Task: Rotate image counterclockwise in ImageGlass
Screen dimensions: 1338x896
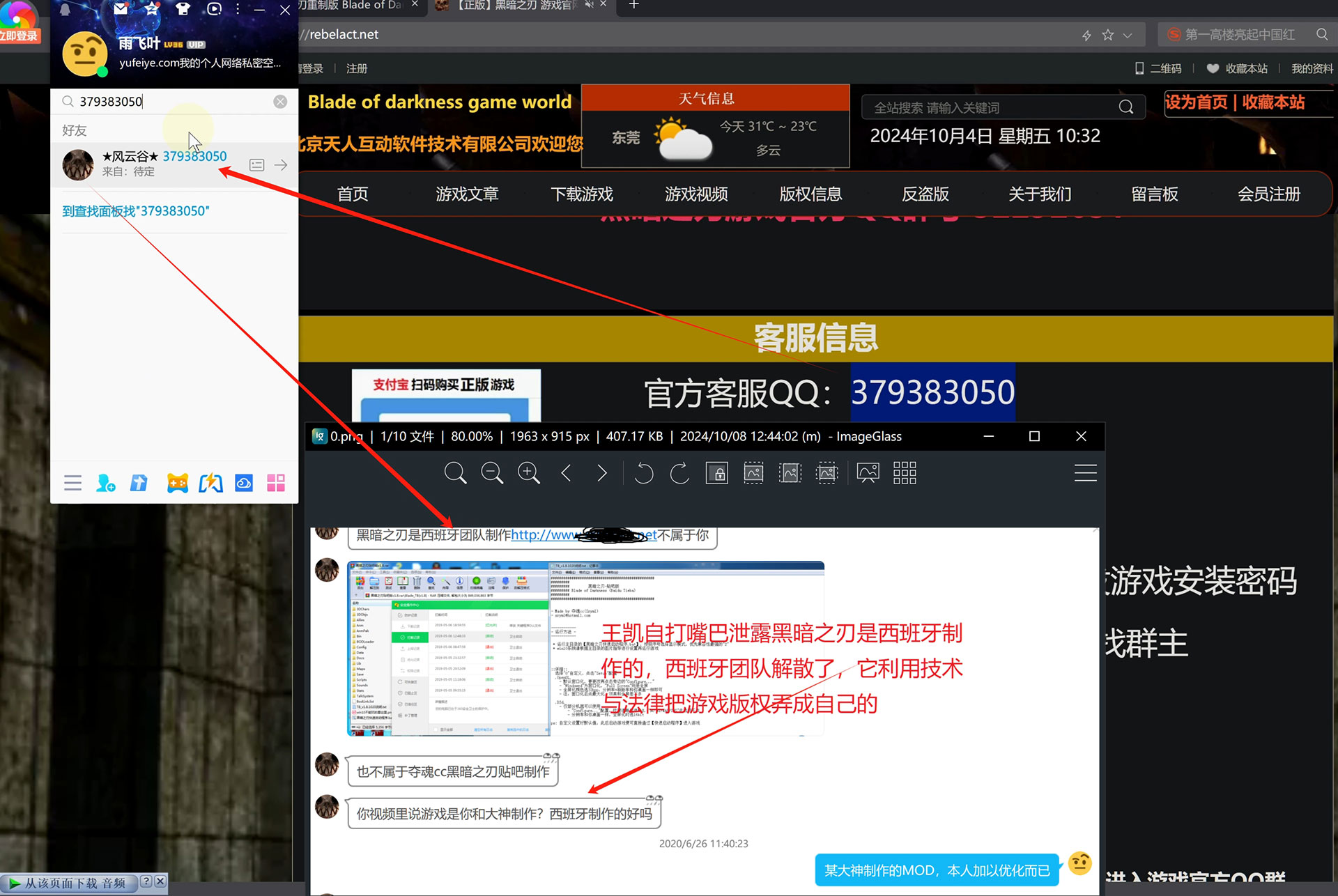Action: coord(643,473)
